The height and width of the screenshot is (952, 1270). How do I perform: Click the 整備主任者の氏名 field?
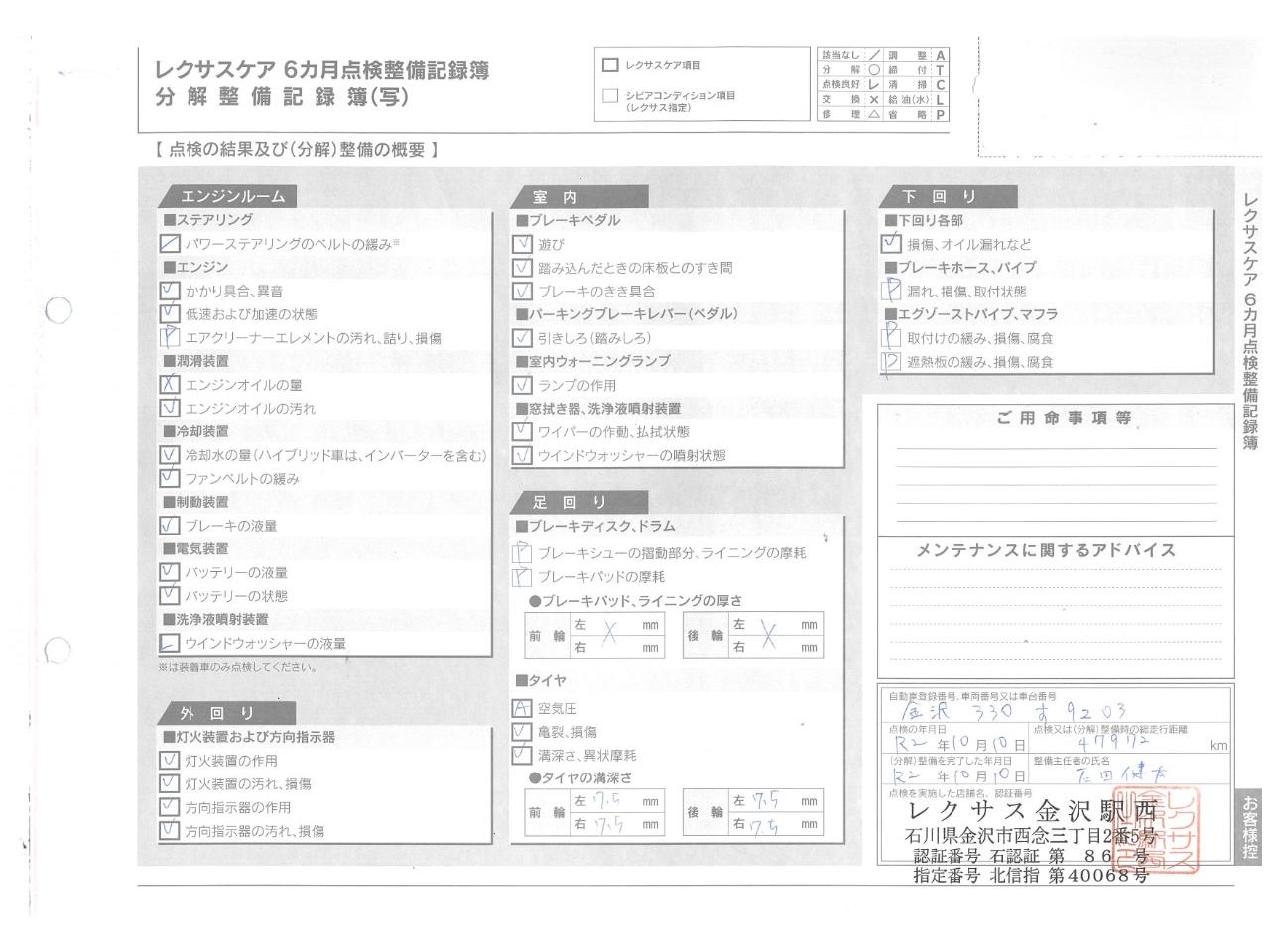[1130, 770]
